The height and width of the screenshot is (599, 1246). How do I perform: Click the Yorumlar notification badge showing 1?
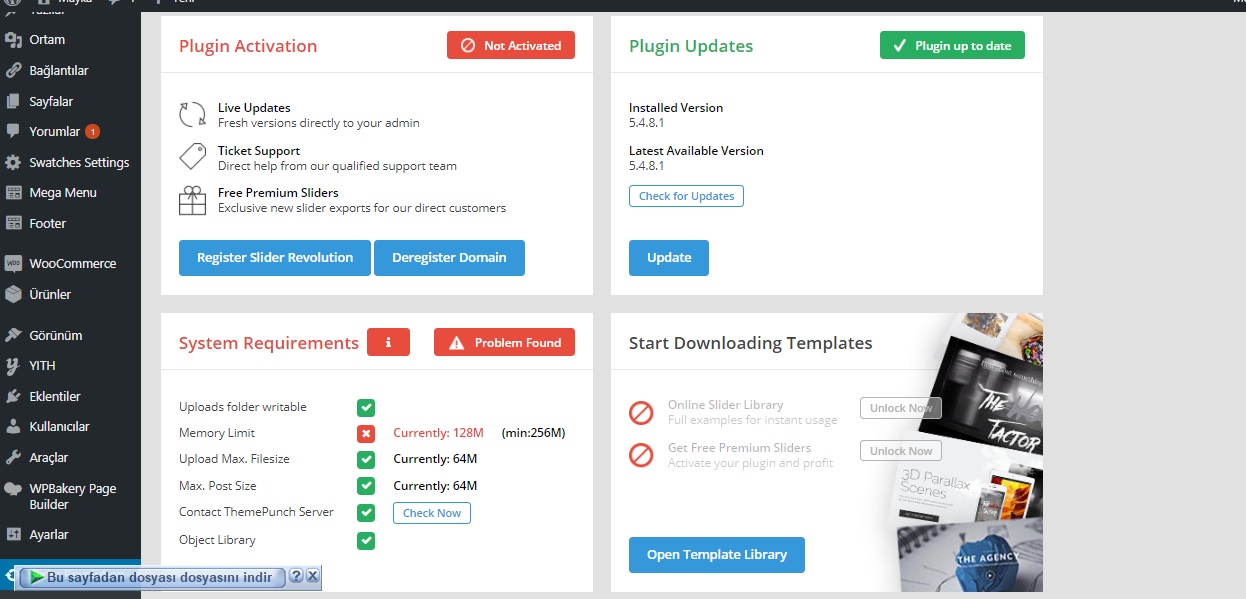pyautogui.click(x=92, y=131)
